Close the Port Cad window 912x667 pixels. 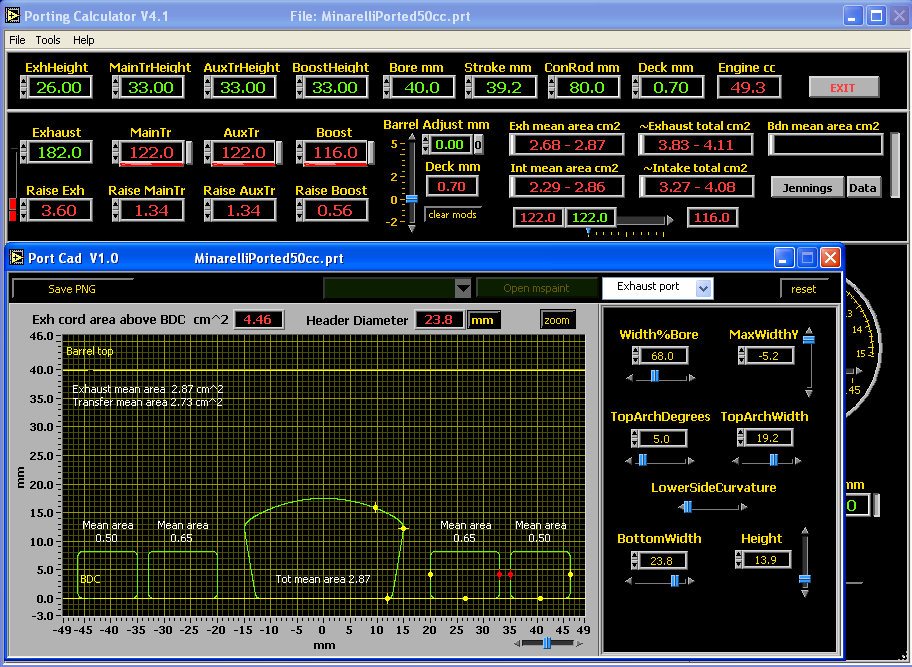point(830,258)
